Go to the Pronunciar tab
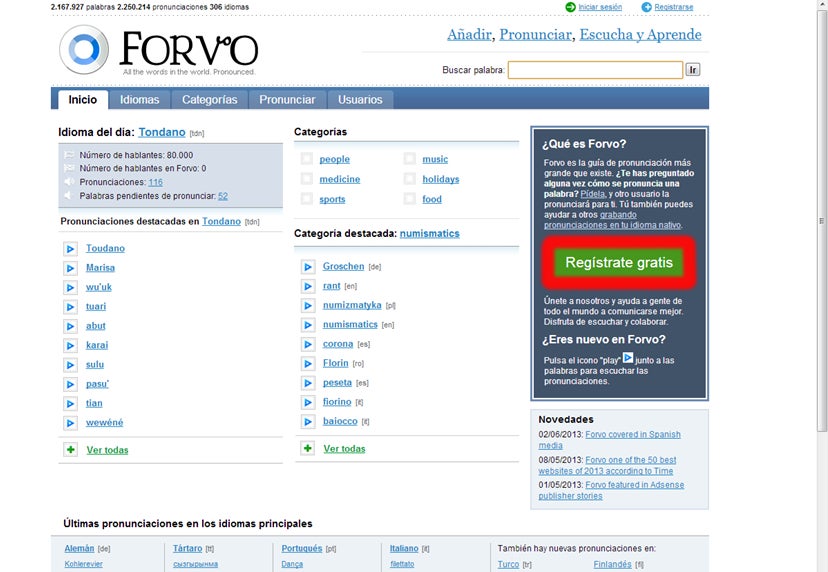This screenshot has width=828, height=572. 287,100
